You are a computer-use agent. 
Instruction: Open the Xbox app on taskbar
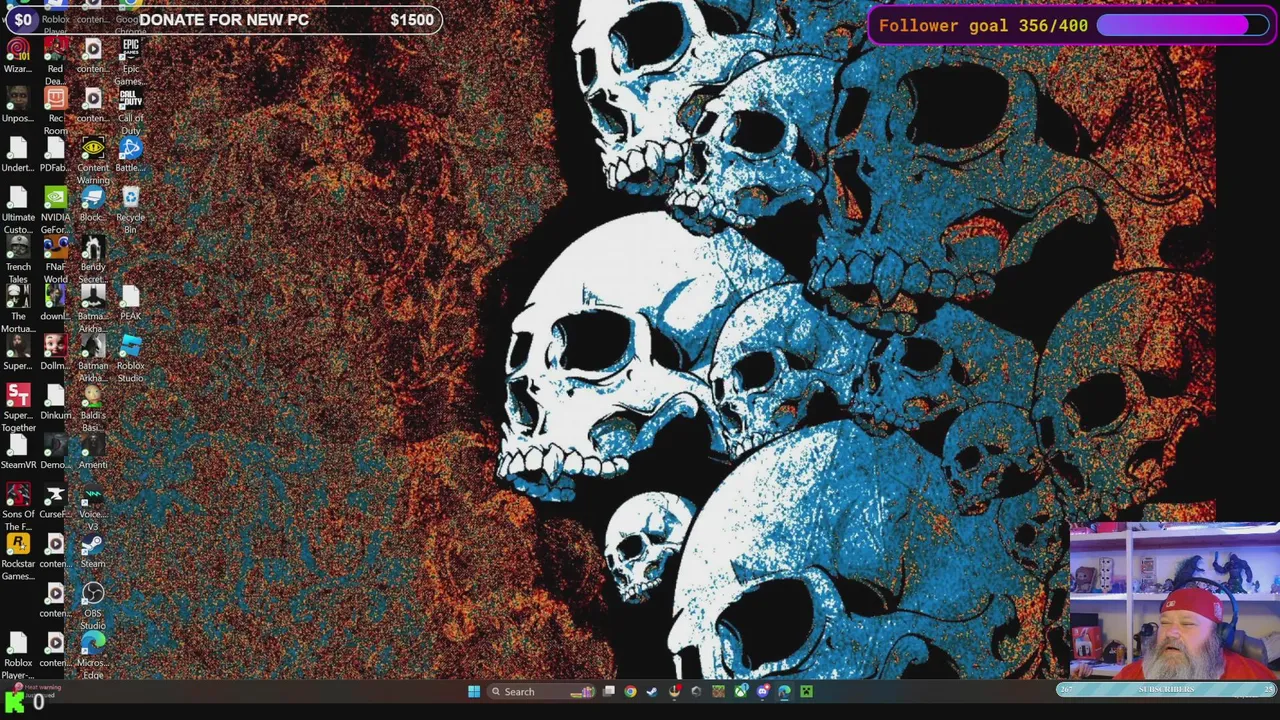[x=741, y=691]
